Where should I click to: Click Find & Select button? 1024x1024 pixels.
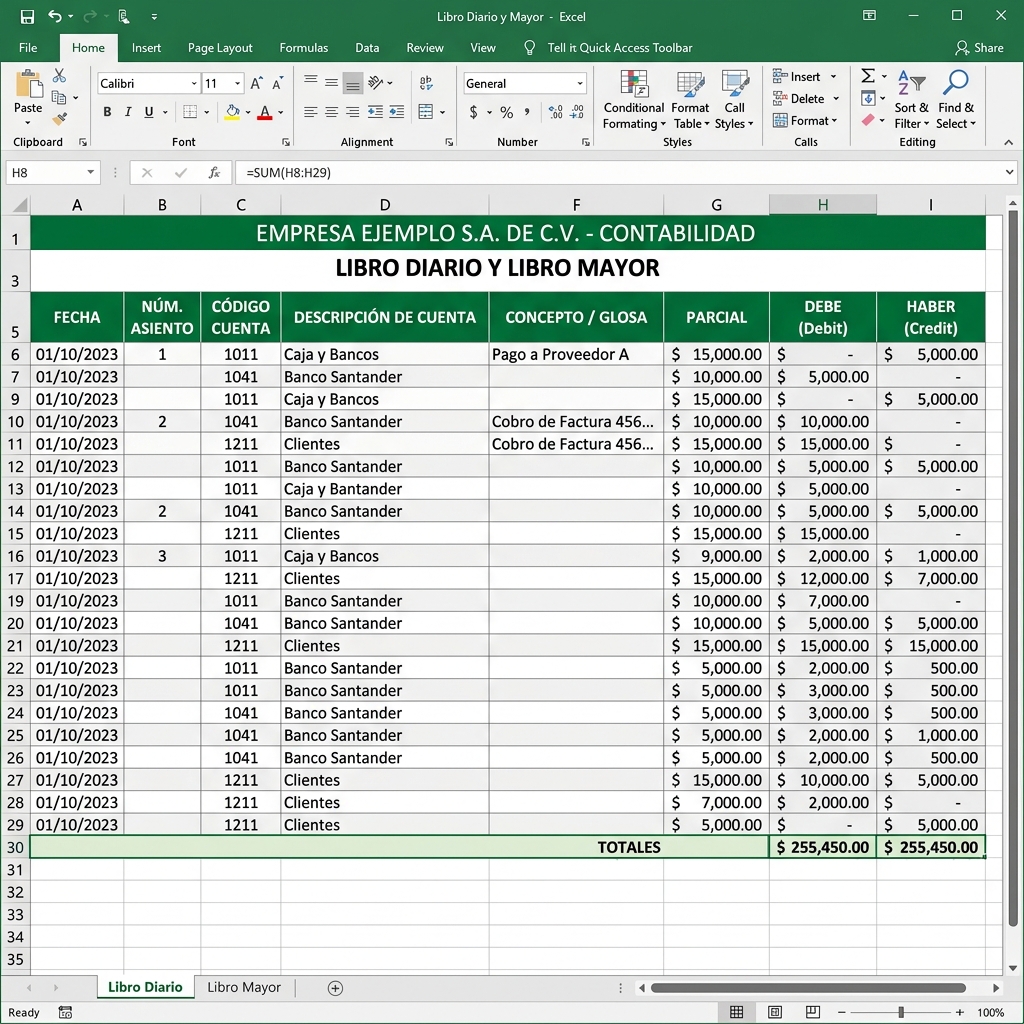tap(955, 99)
